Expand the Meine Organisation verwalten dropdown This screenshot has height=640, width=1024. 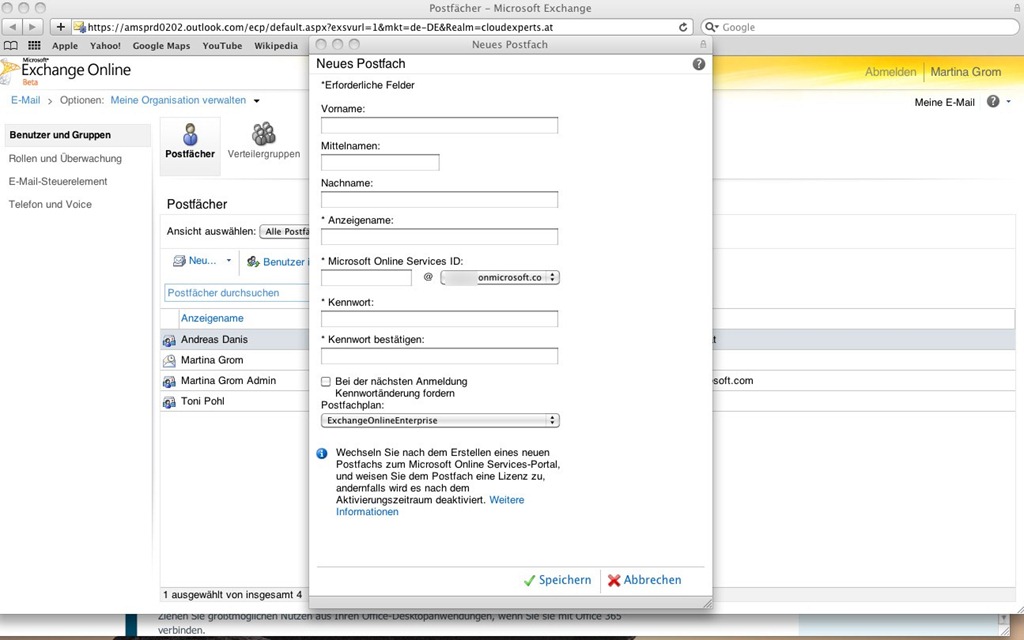pos(257,101)
